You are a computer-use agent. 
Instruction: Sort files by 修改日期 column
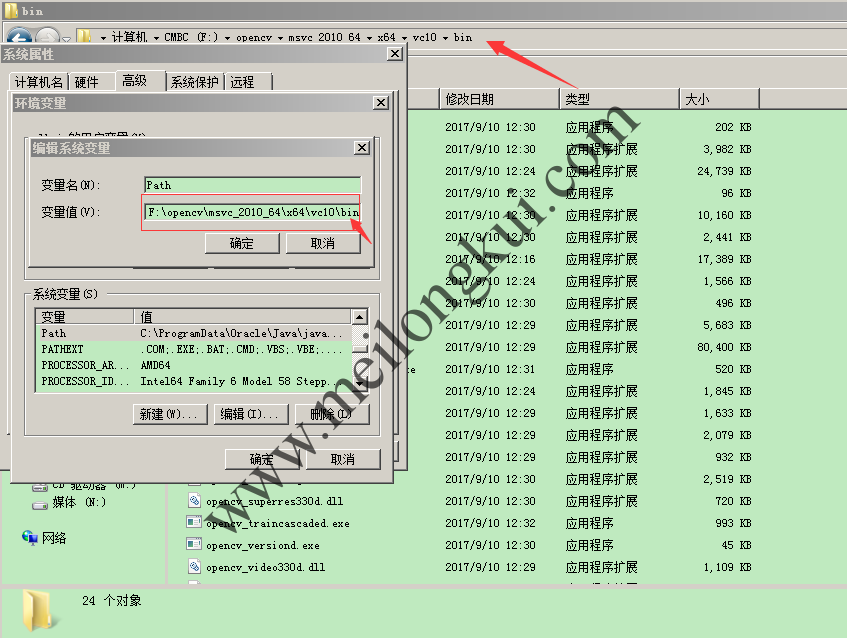tap(499, 99)
